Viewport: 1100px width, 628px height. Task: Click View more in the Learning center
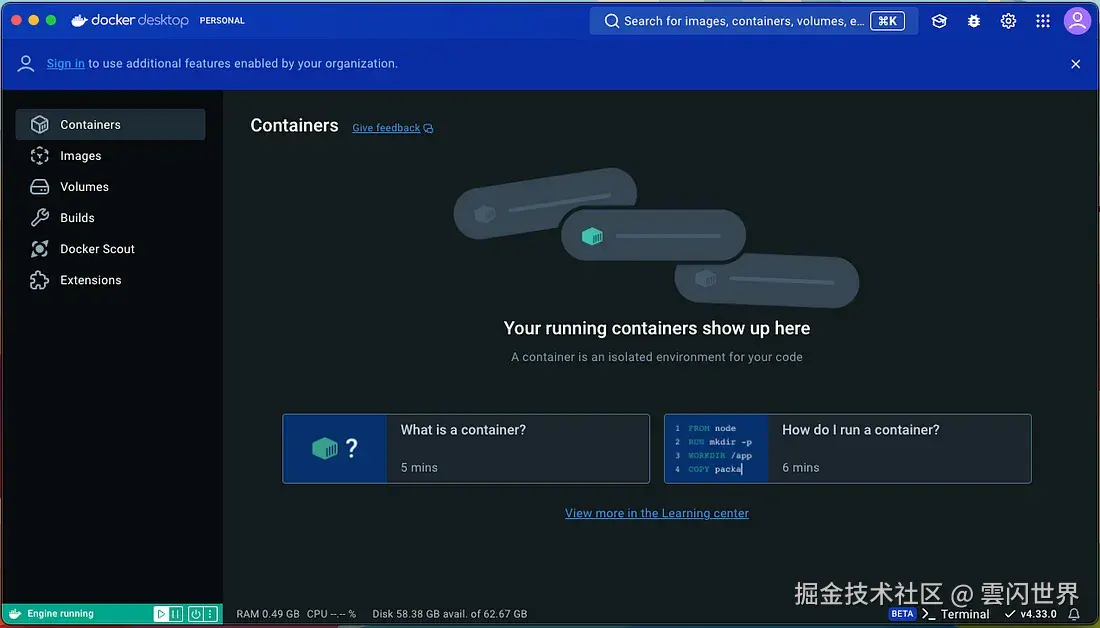[x=657, y=513]
